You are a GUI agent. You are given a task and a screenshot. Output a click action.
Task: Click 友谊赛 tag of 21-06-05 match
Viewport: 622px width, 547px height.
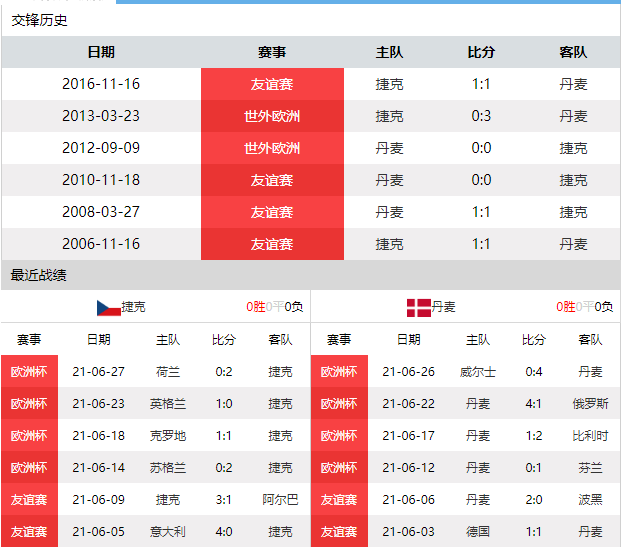tap(29, 531)
